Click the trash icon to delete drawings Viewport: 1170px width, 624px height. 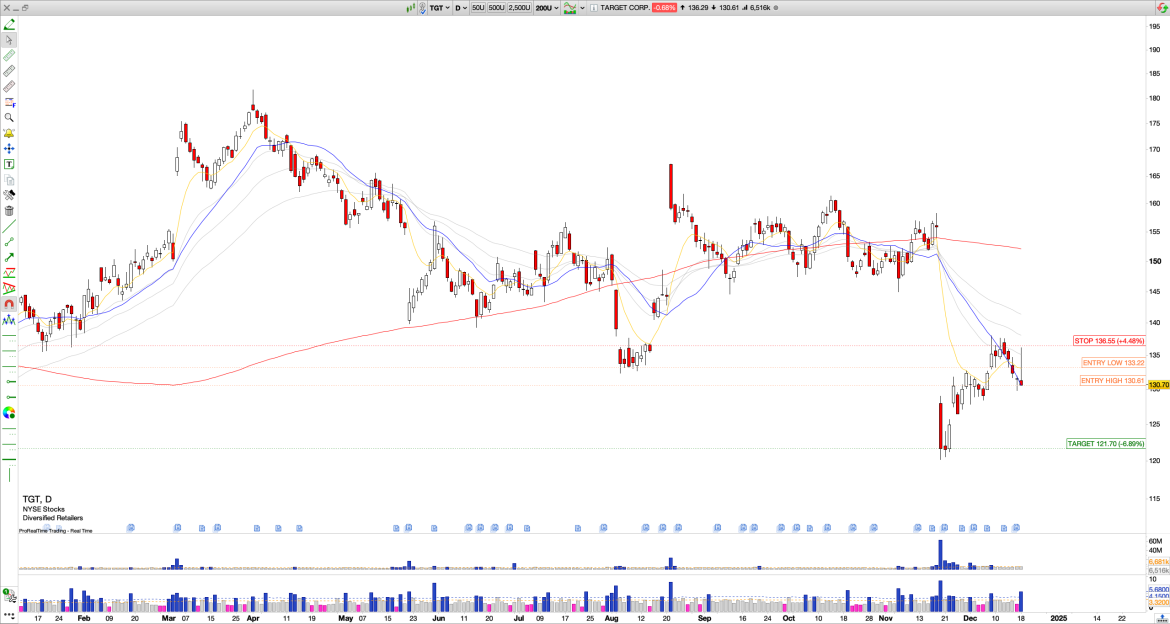coord(9,212)
